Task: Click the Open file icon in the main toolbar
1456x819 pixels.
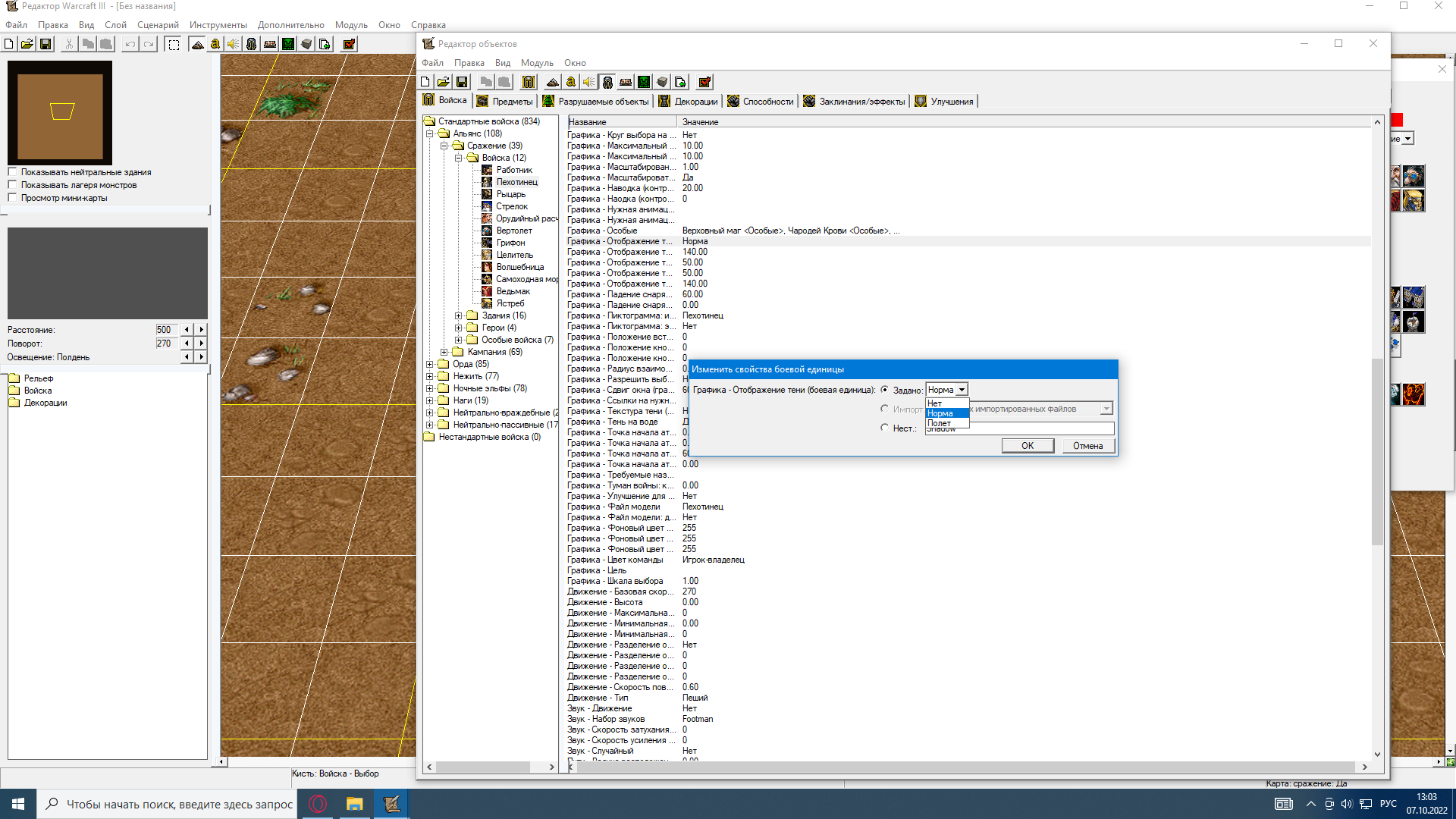Action: point(27,44)
